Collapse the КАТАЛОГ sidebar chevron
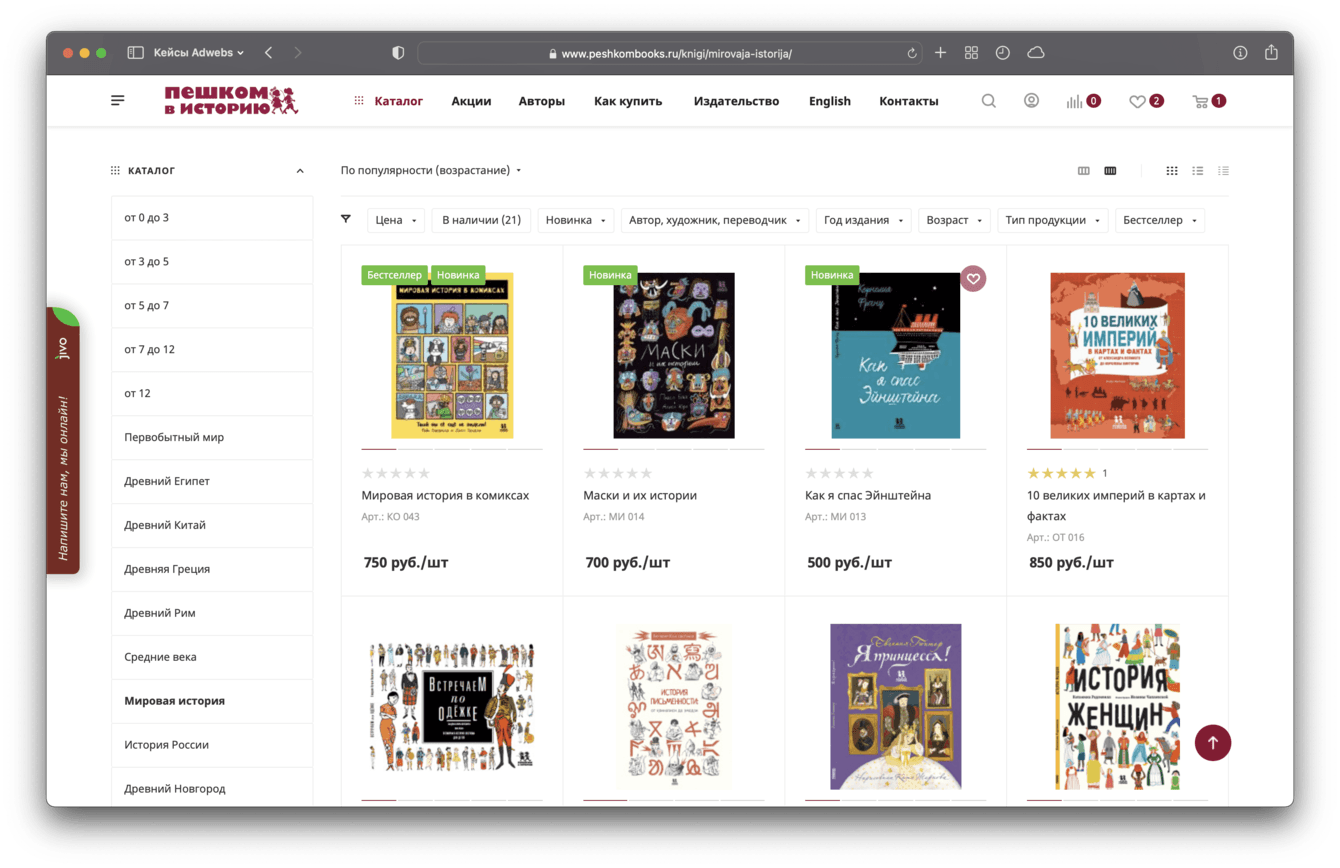The image size is (1340, 868). [299, 171]
